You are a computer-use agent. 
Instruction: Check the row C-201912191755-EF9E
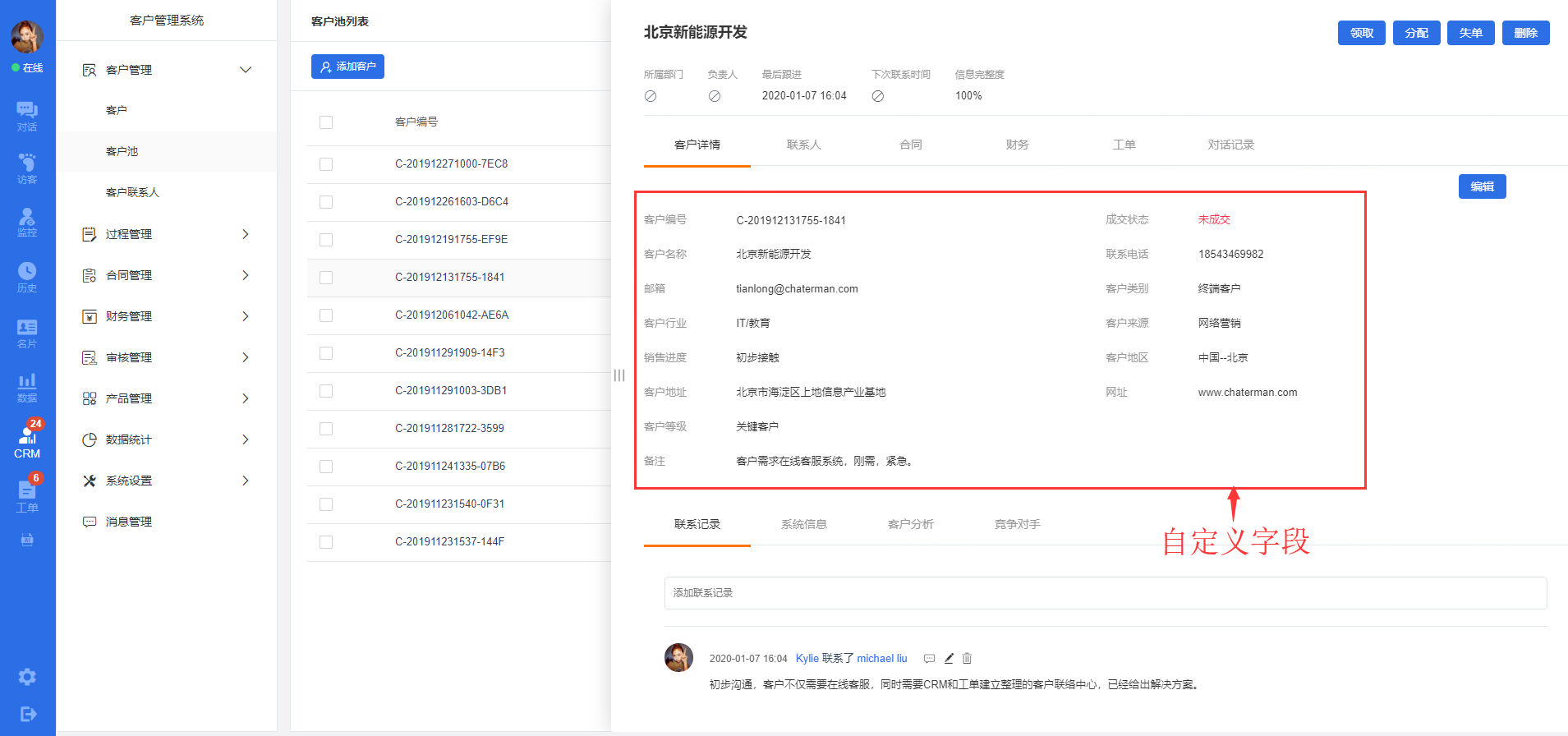(x=326, y=240)
